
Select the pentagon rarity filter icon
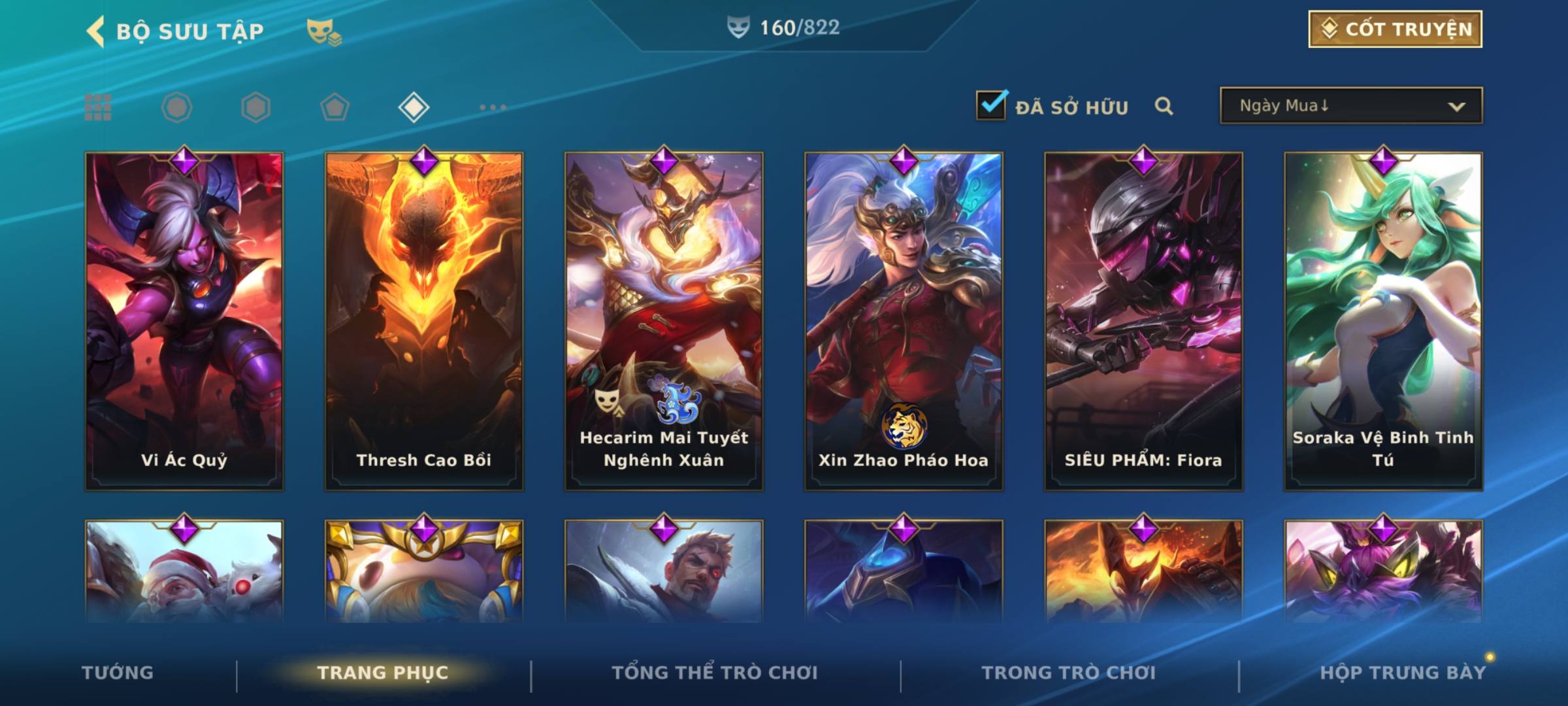335,107
